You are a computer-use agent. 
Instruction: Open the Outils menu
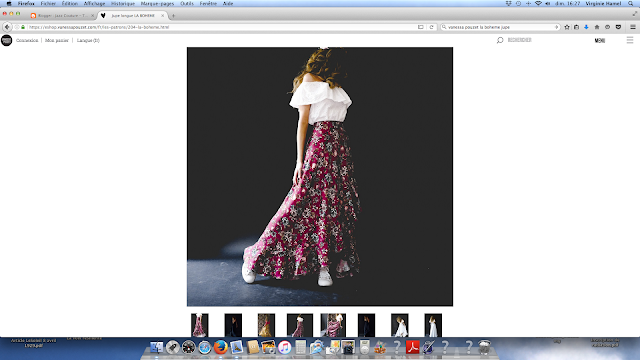click(x=187, y=3)
